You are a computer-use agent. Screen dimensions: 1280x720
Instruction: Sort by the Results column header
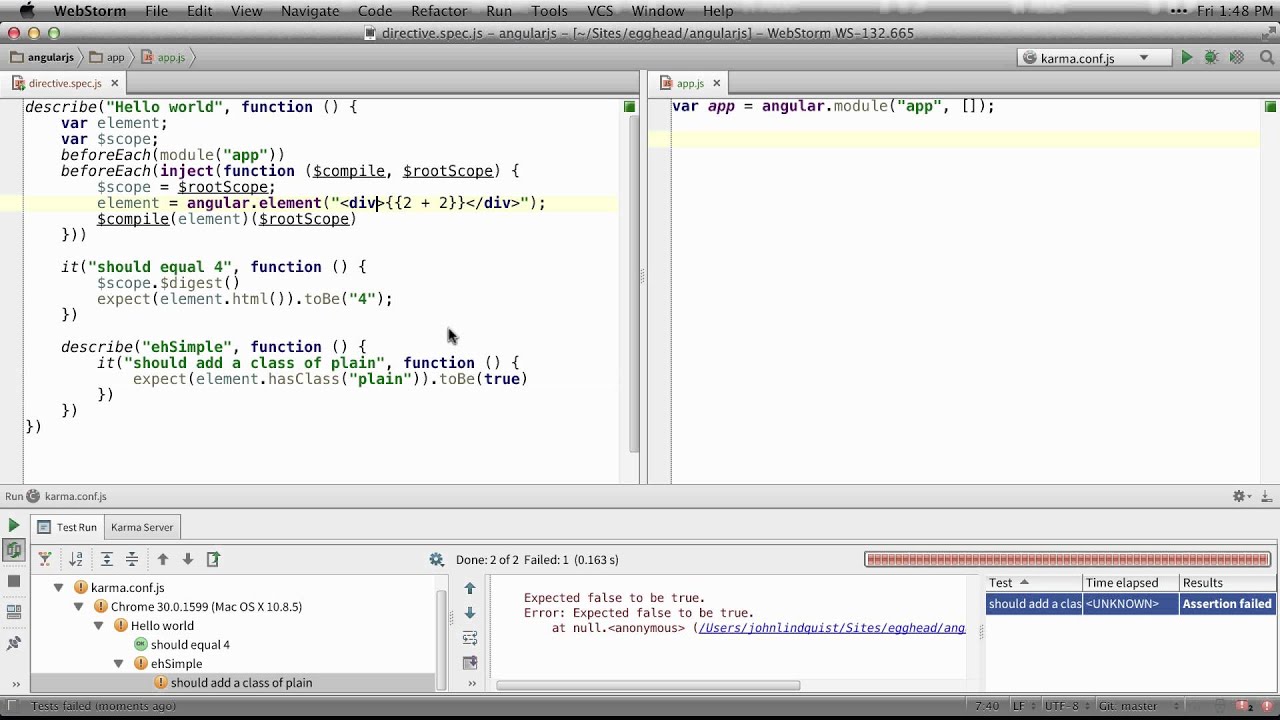(x=1227, y=582)
